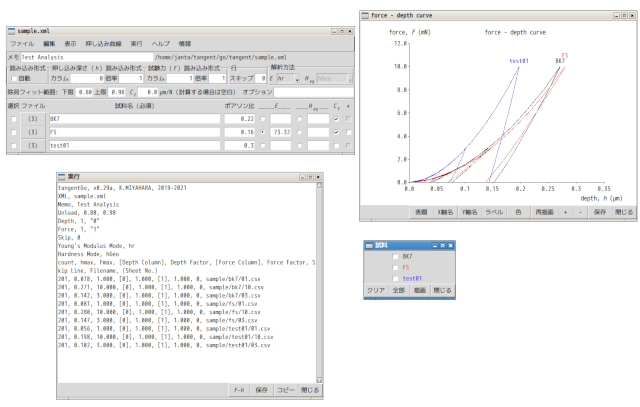Click the depth 倍率 input field

coord(131,78)
